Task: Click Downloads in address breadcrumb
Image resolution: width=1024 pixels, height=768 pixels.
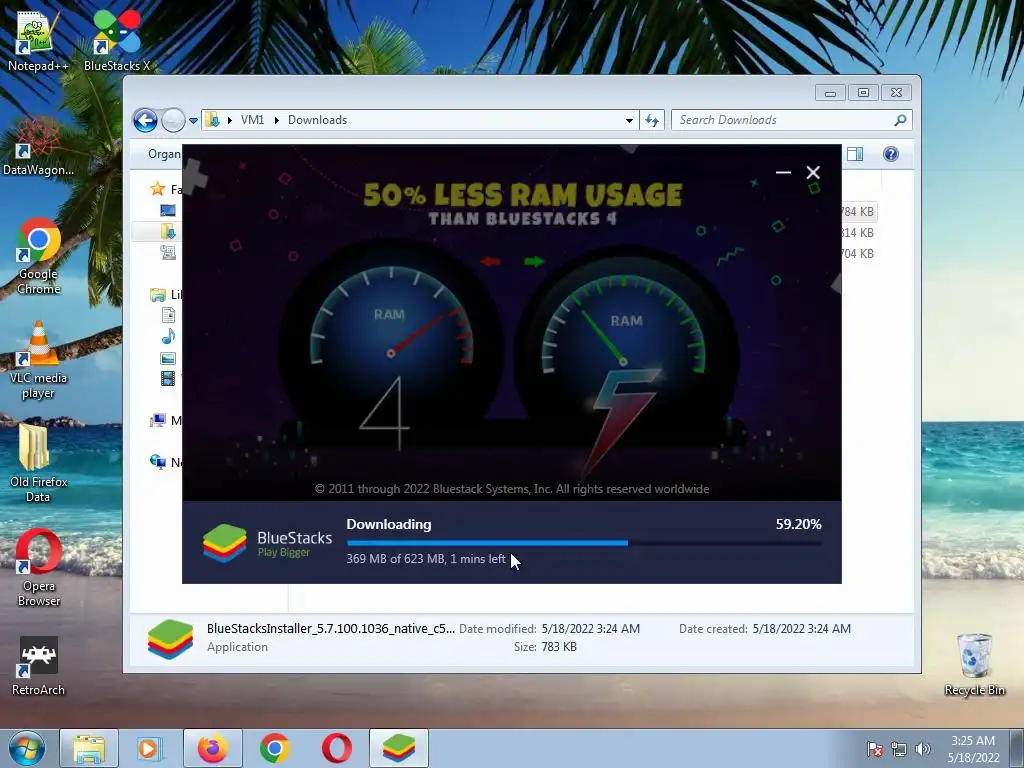Action: [x=317, y=120]
